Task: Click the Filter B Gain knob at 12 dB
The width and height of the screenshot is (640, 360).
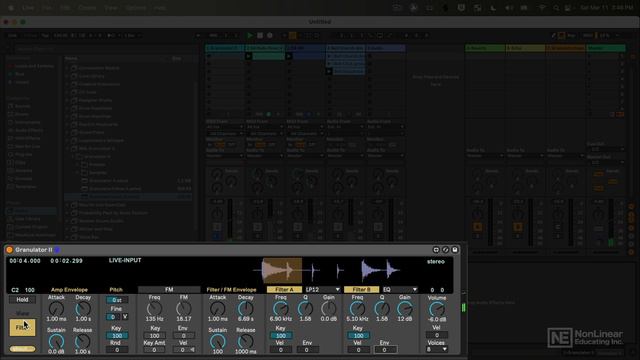Action: [x=405, y=309]
